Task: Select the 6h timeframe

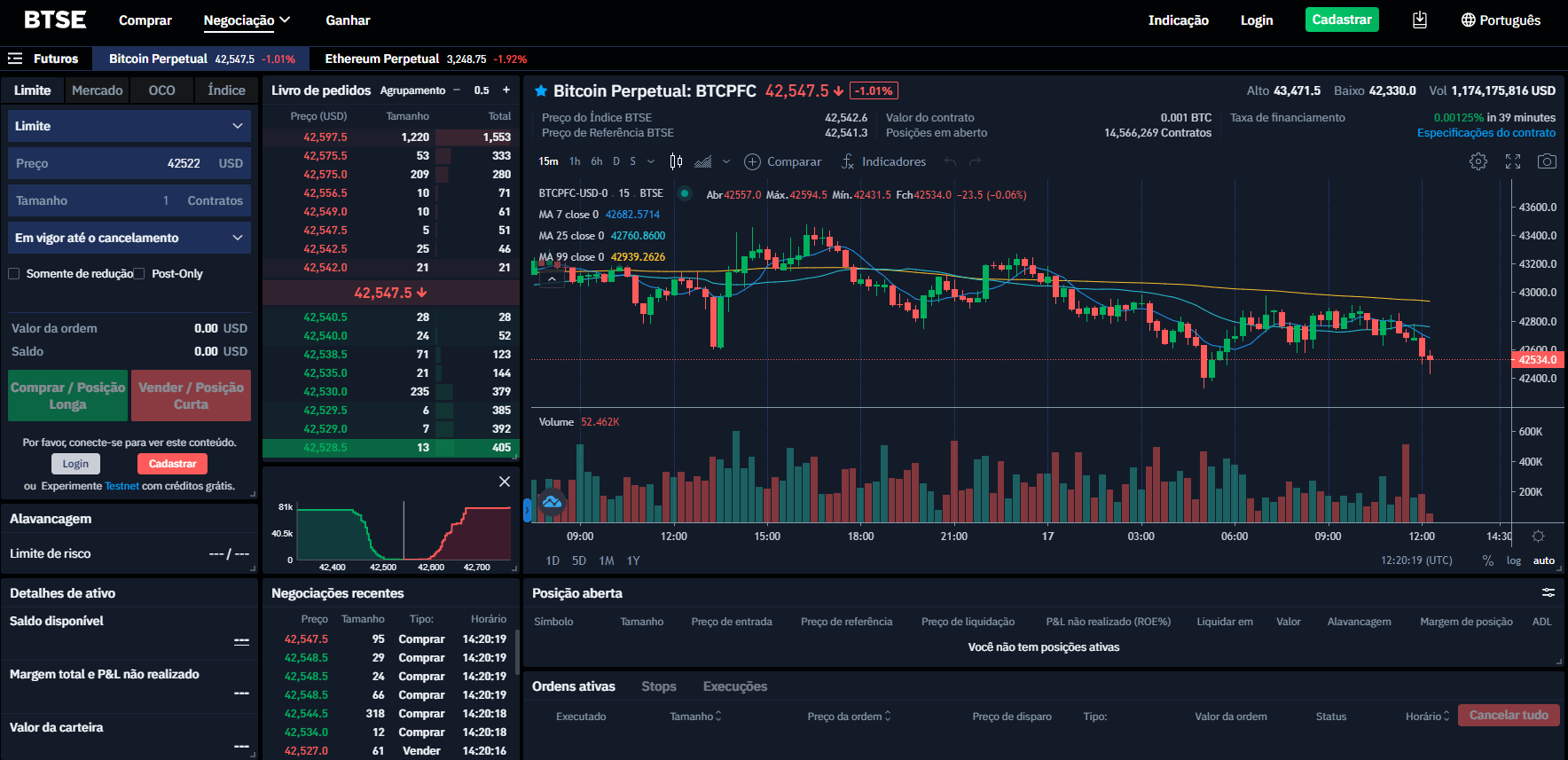Action: [x=597, y=161]
